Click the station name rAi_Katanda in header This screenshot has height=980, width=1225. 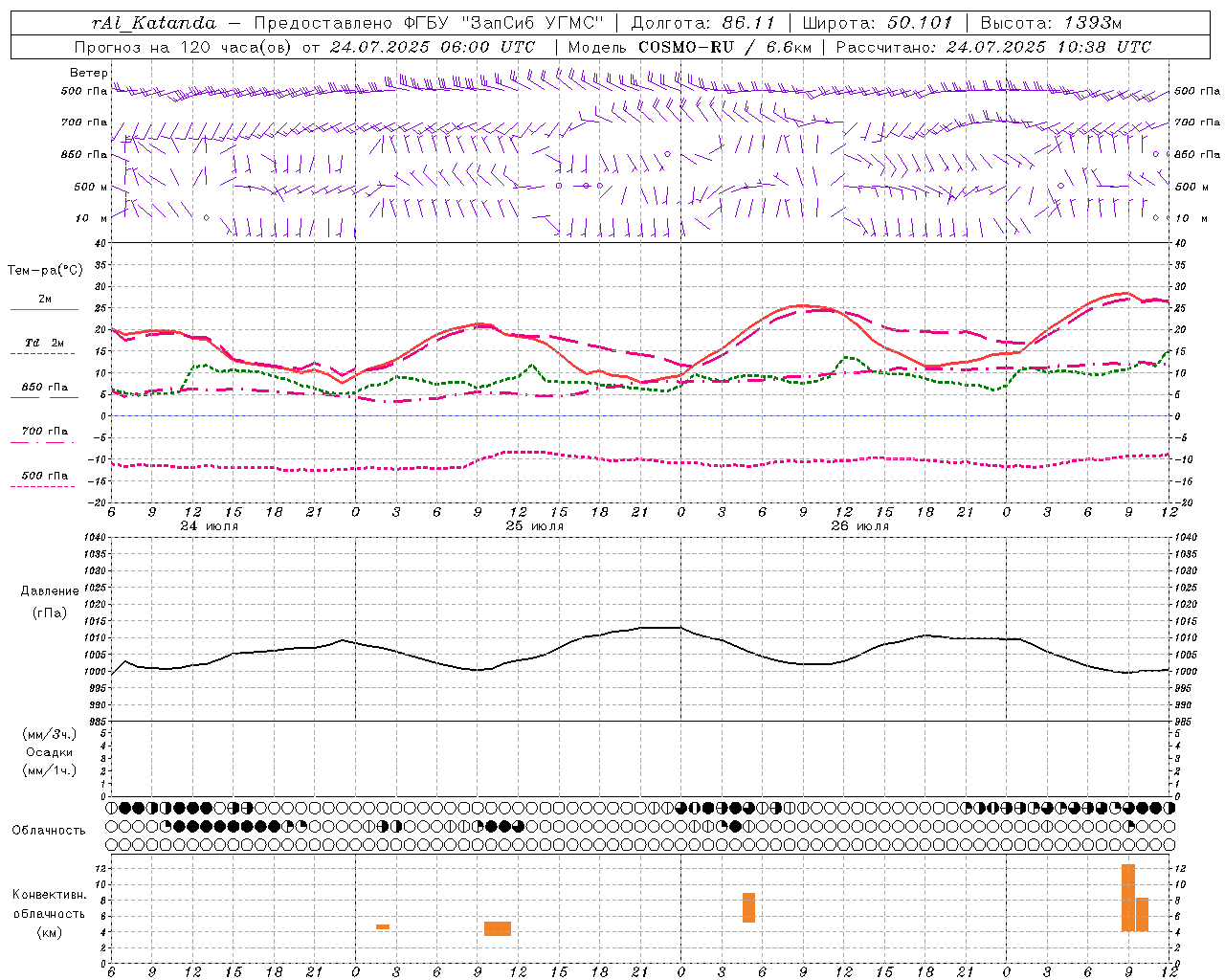(x=154, y=23)
